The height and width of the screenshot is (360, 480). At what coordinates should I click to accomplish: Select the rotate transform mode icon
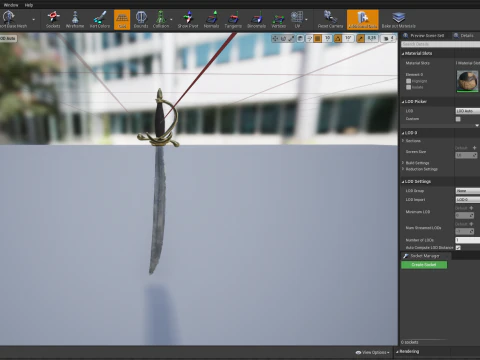[283, 39]
